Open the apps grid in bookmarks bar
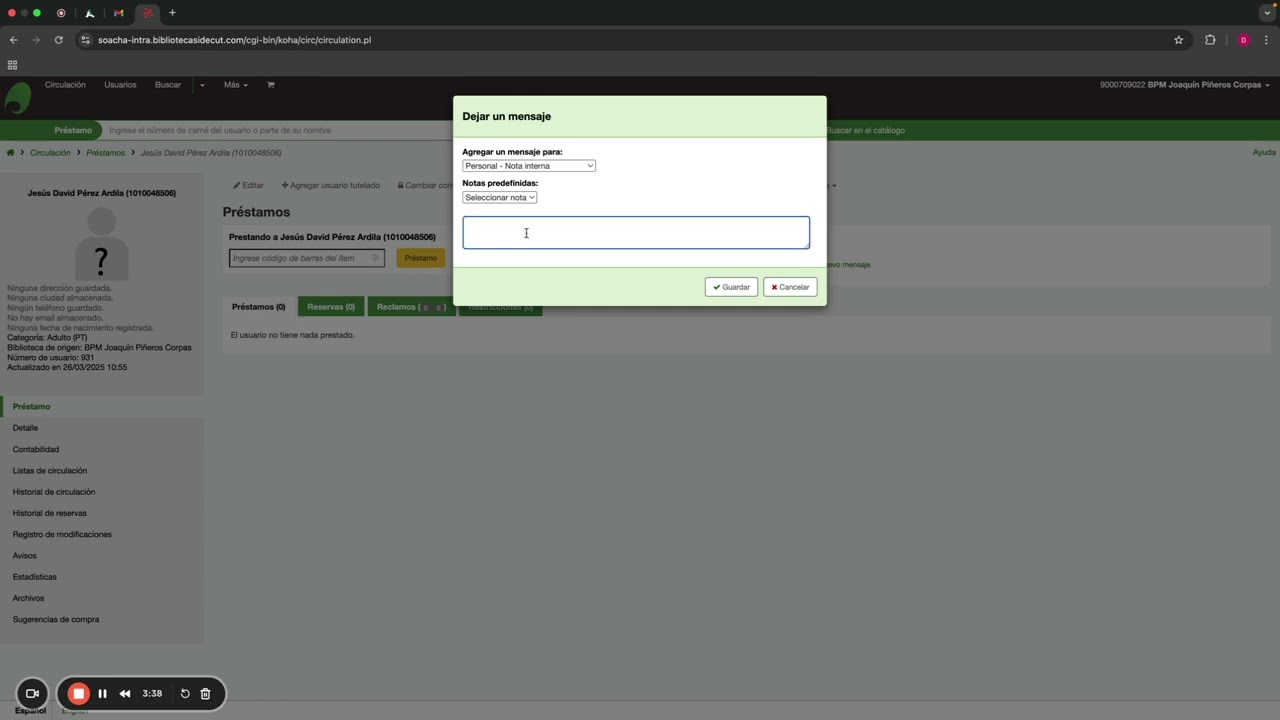The image size is (1280, 720). point(12,65)
